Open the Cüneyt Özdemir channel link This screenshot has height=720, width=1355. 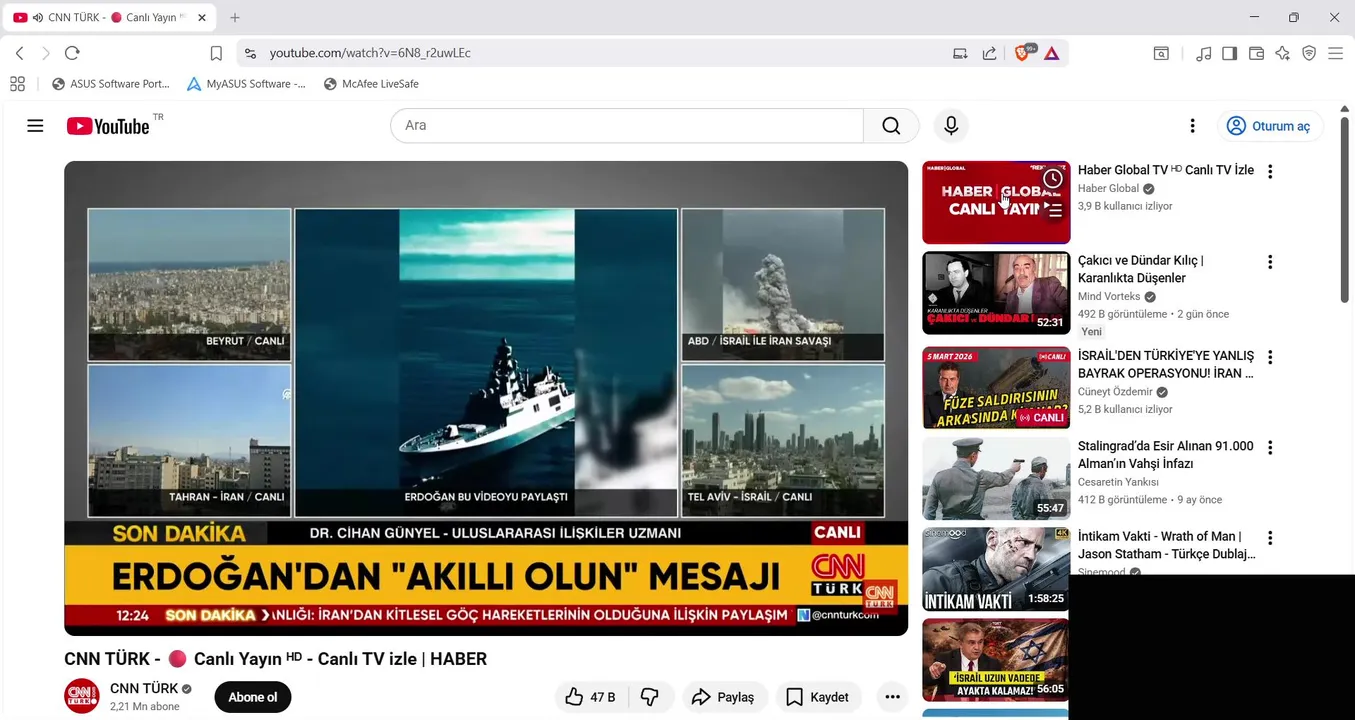1115,392
